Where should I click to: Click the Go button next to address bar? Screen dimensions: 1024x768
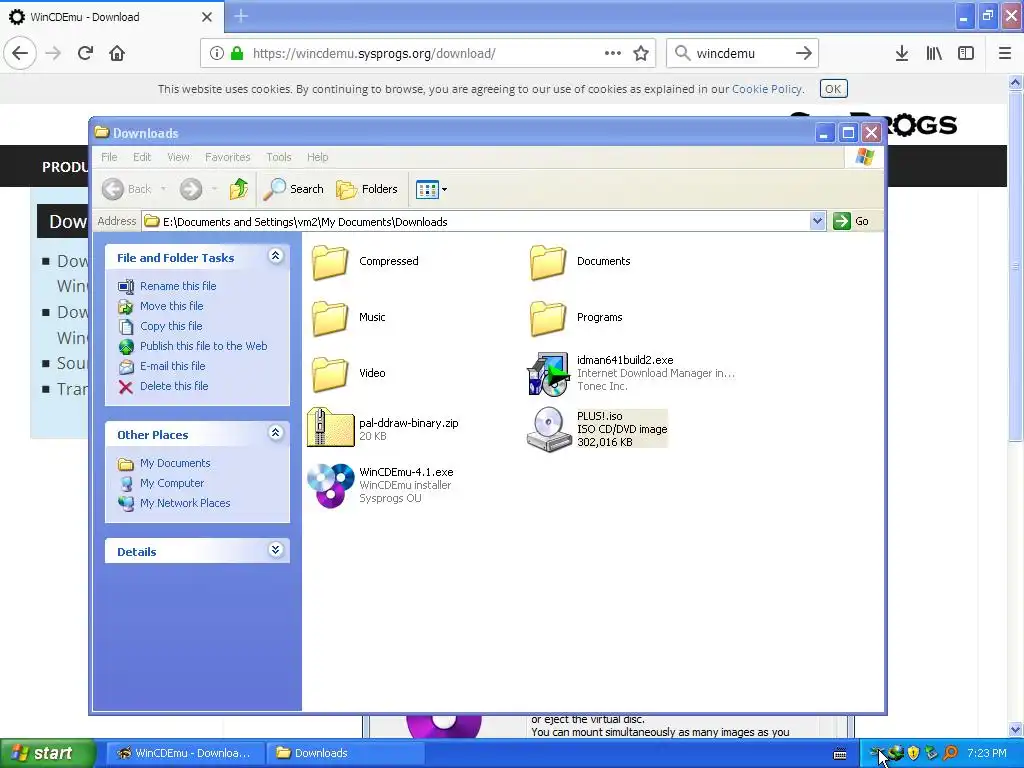(851, 221)
